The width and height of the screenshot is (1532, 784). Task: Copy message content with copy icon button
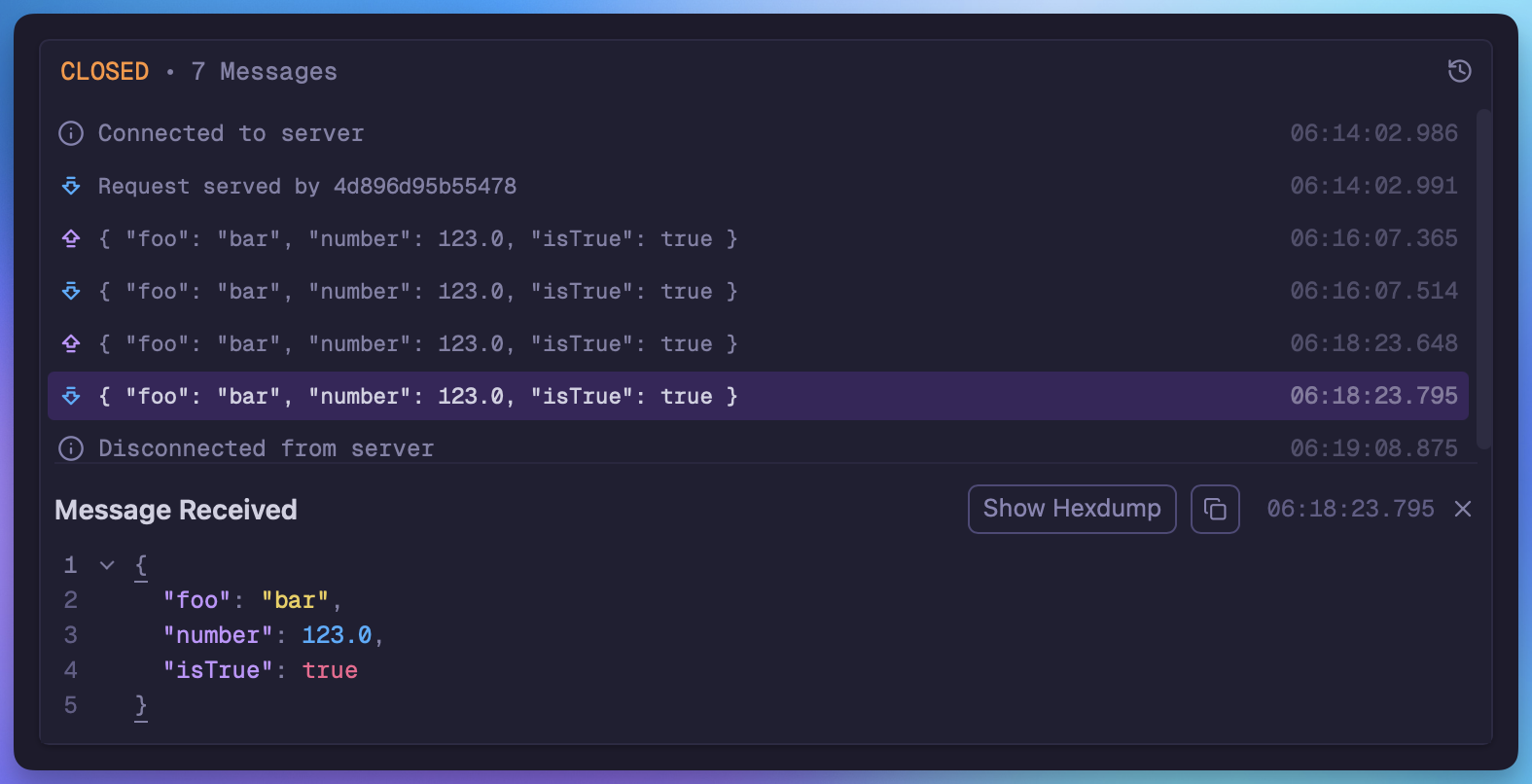pyautogui.click(x=1215, y=509)
